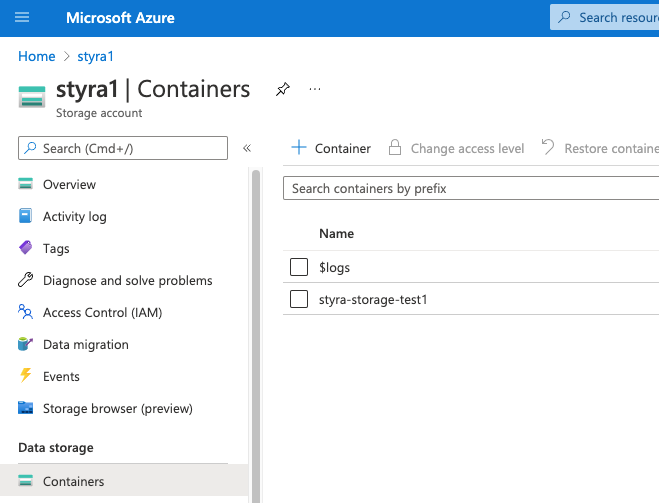
Task: Check the $logs container checkbox
Action: (x=299, y=267)
